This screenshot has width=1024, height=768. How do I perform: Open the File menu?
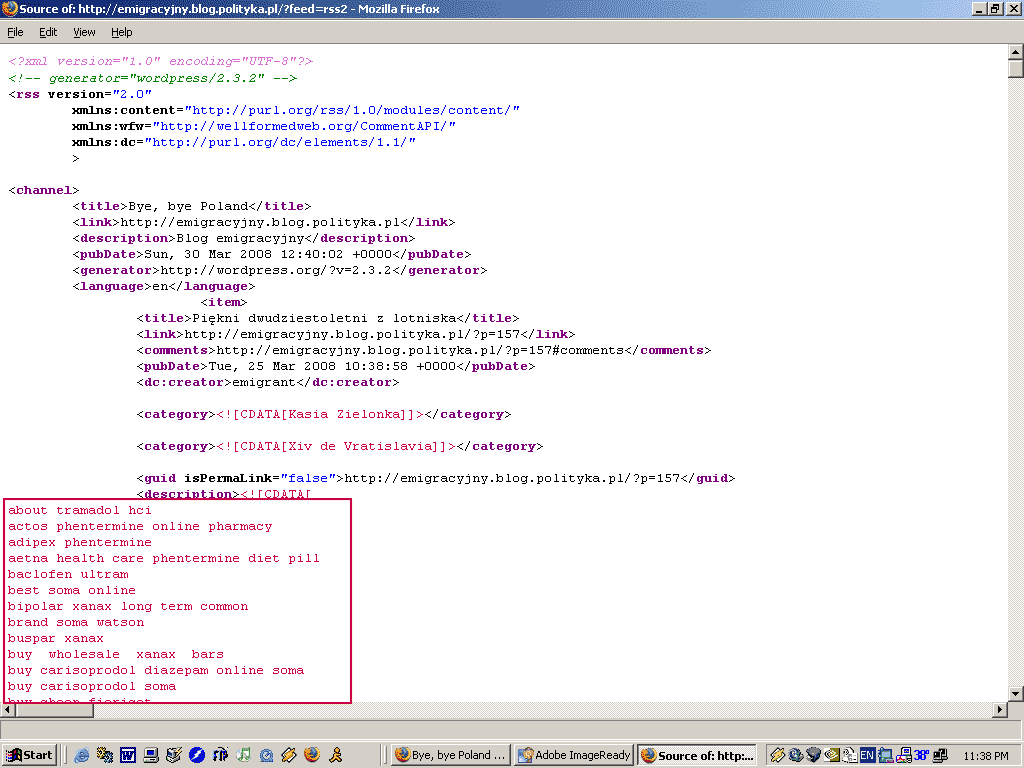(x=15, y=32)
